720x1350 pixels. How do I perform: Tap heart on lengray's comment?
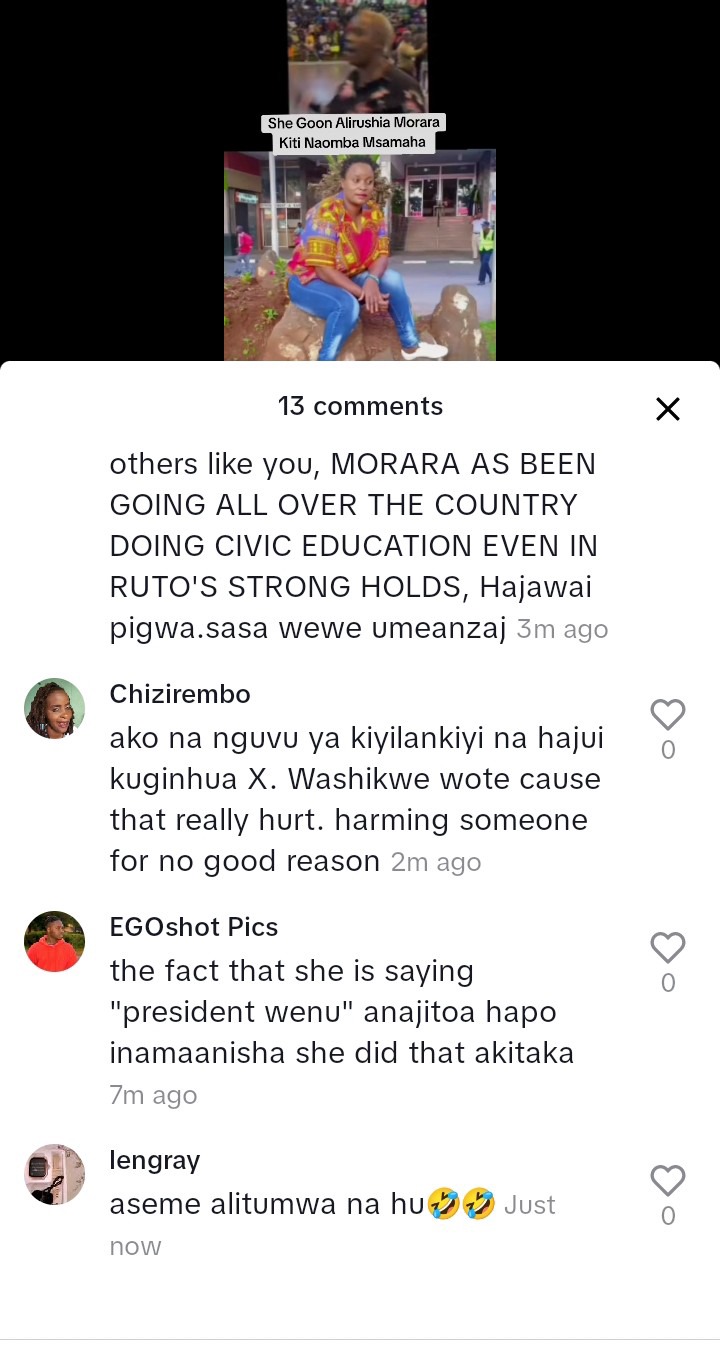[667, 1180]
